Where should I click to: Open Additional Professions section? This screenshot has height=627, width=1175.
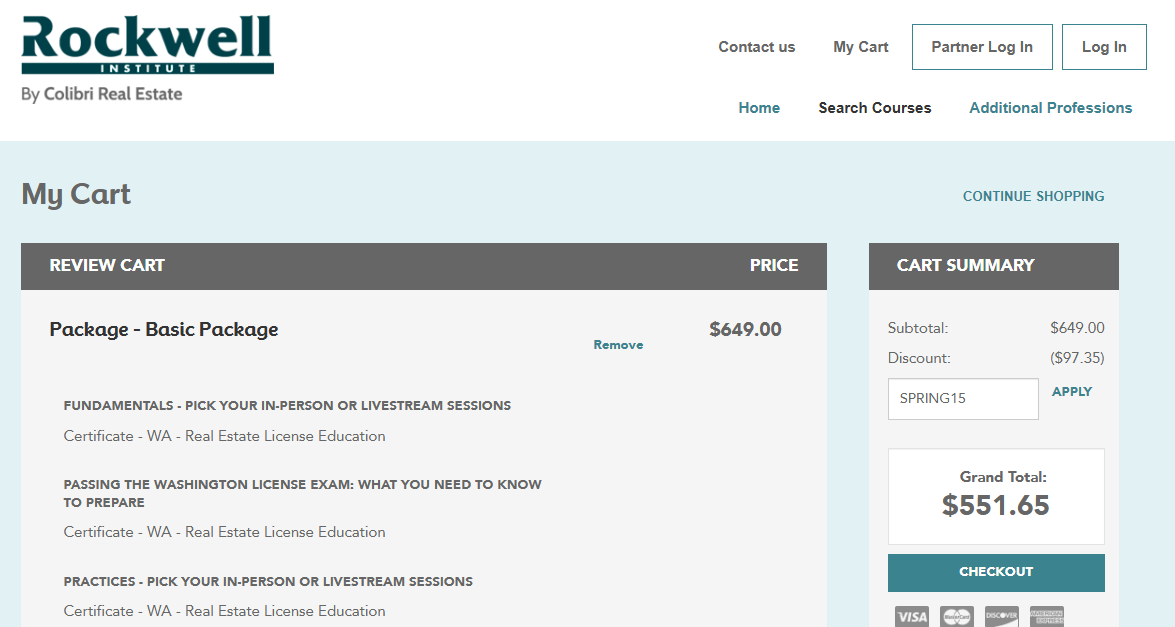point(1050,107)
